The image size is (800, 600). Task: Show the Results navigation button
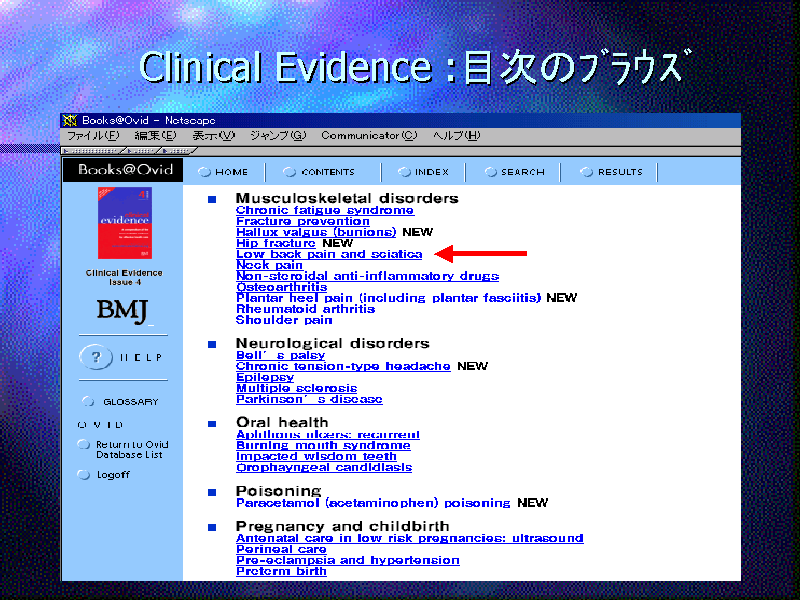[x=611, y=172]
